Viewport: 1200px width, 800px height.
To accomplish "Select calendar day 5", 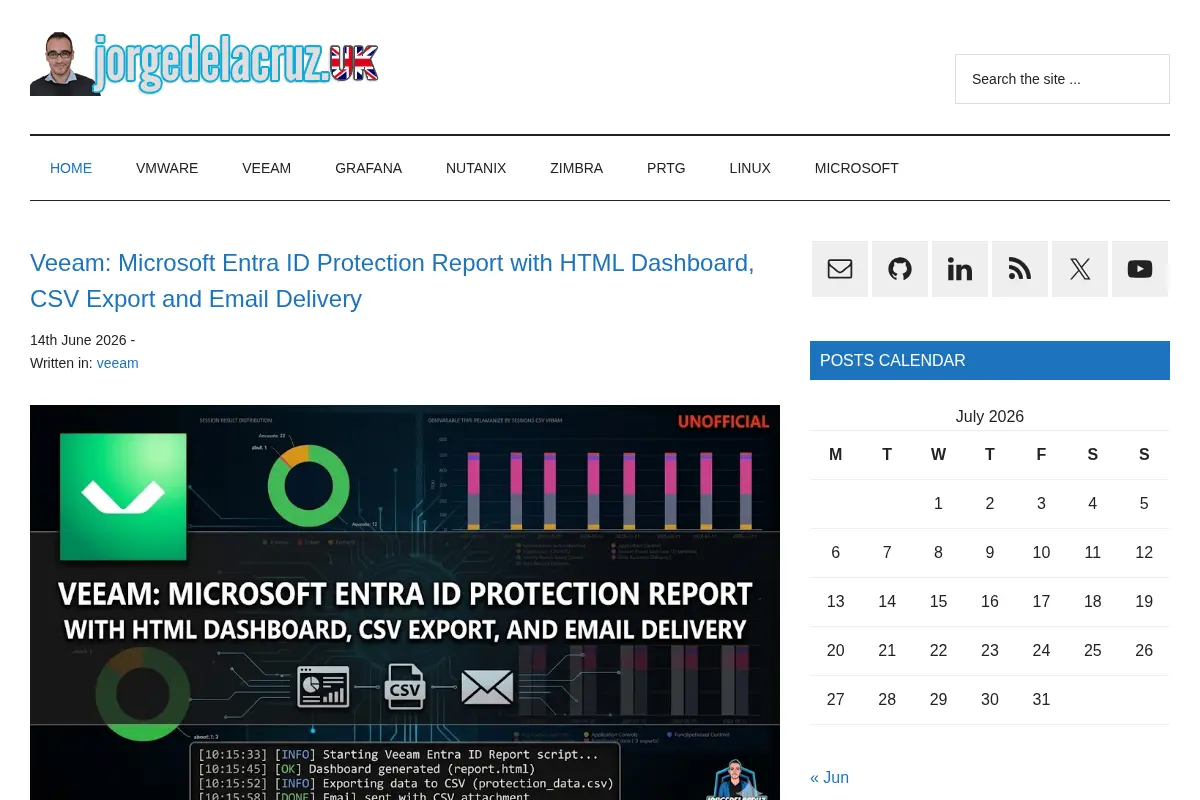I will tap(1144, 504).
